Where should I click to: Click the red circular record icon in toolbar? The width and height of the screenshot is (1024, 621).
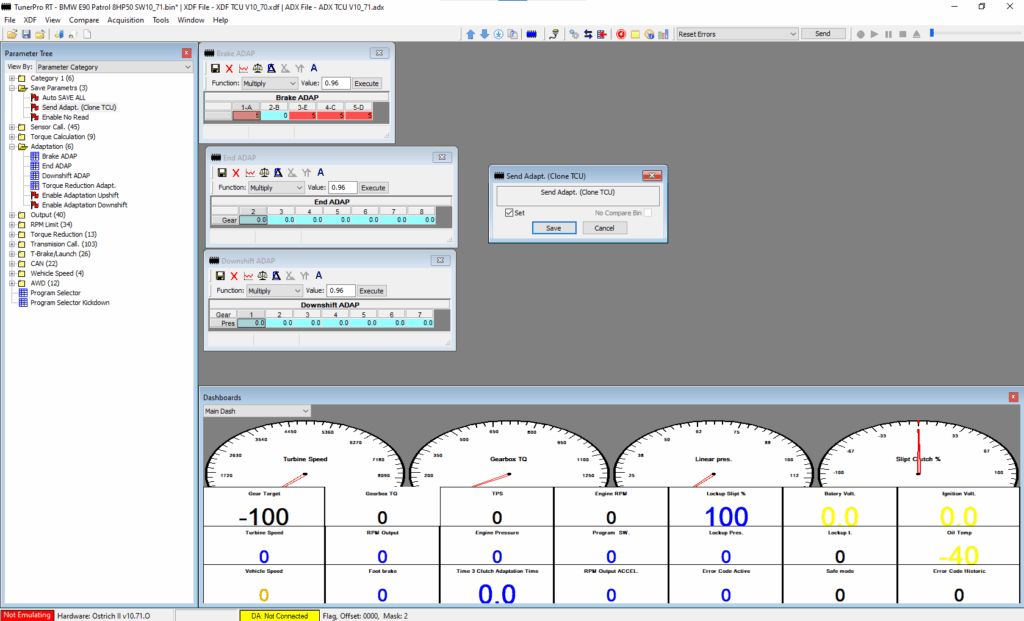tap(620, 34)
